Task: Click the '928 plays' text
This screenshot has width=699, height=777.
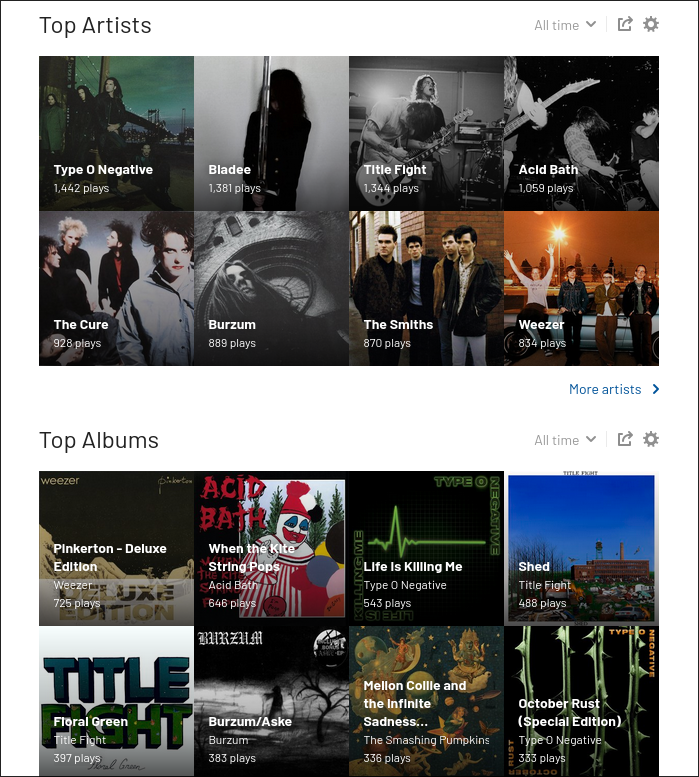Action: click(77, 343)
